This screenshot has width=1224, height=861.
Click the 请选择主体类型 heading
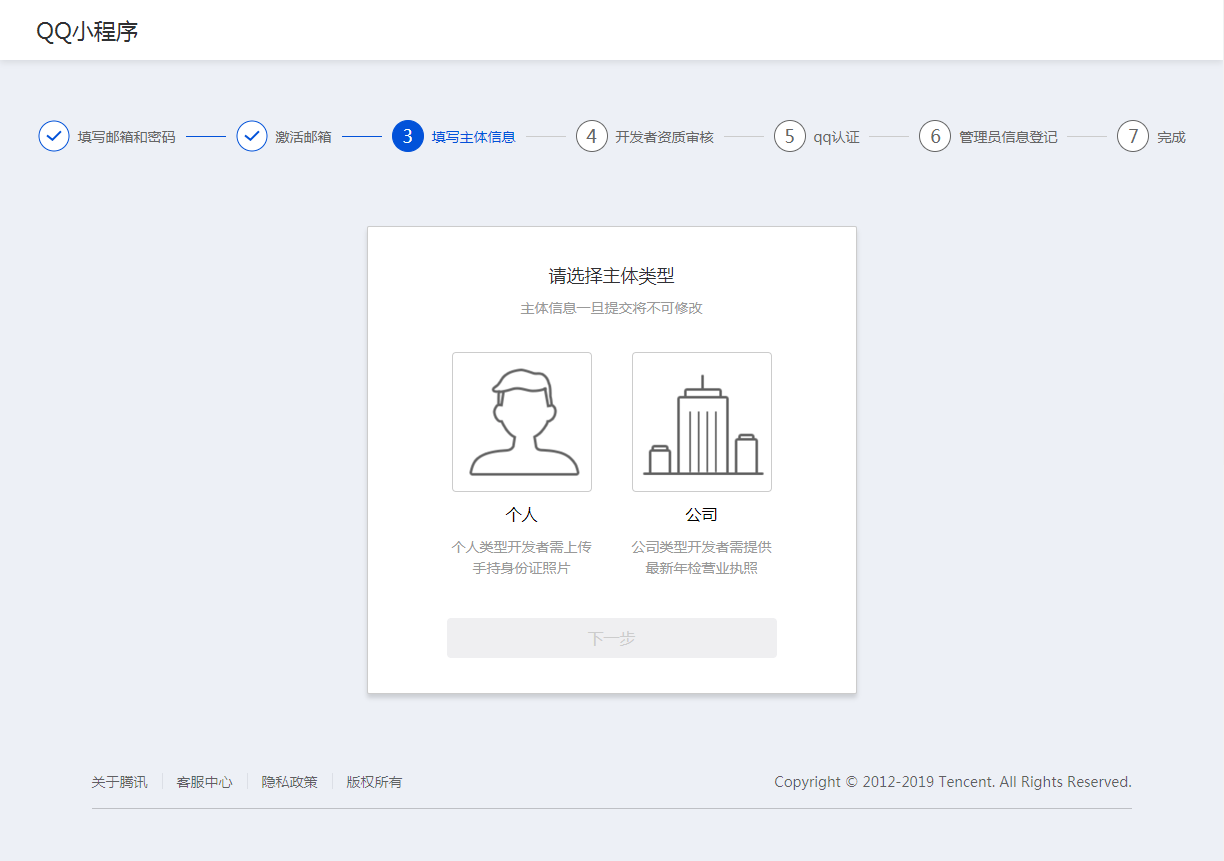[x=612, y=276]
